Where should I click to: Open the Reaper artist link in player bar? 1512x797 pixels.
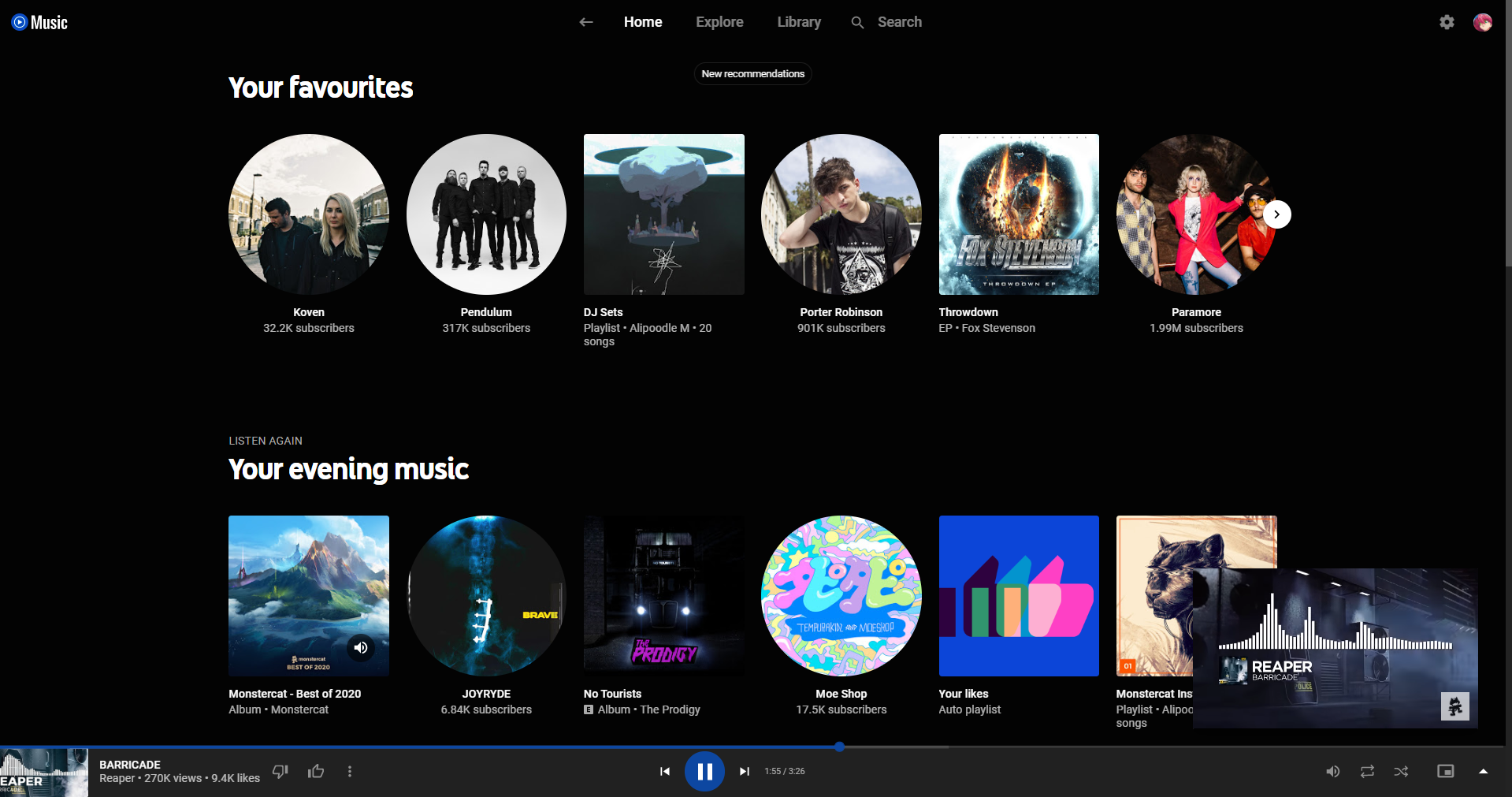point(117,778)
